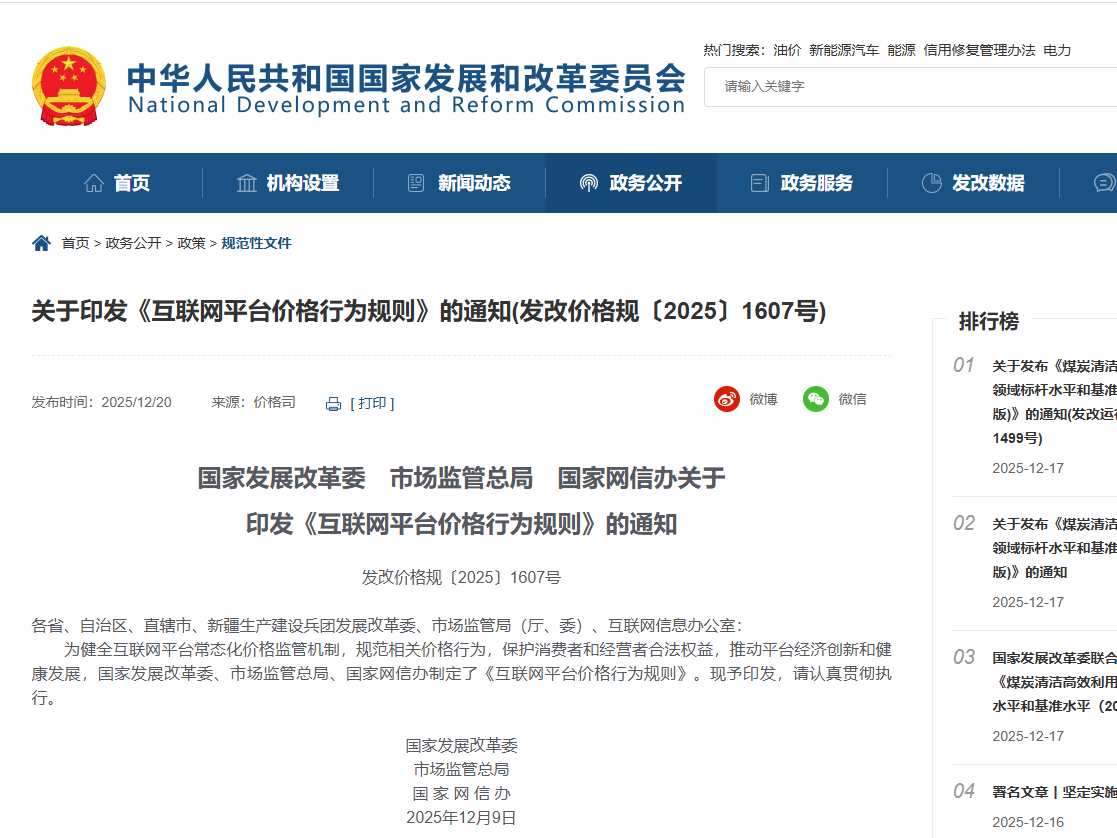Click the home icon in breadcrumb
This screenshot has width=1117, height=838.
41,243
